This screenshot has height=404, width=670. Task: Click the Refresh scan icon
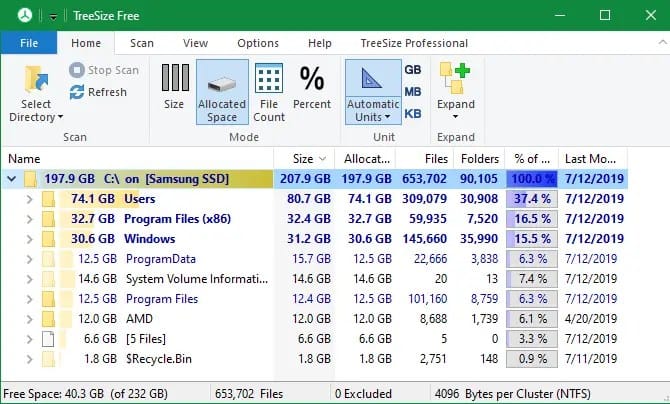click(x=78, y=92)
